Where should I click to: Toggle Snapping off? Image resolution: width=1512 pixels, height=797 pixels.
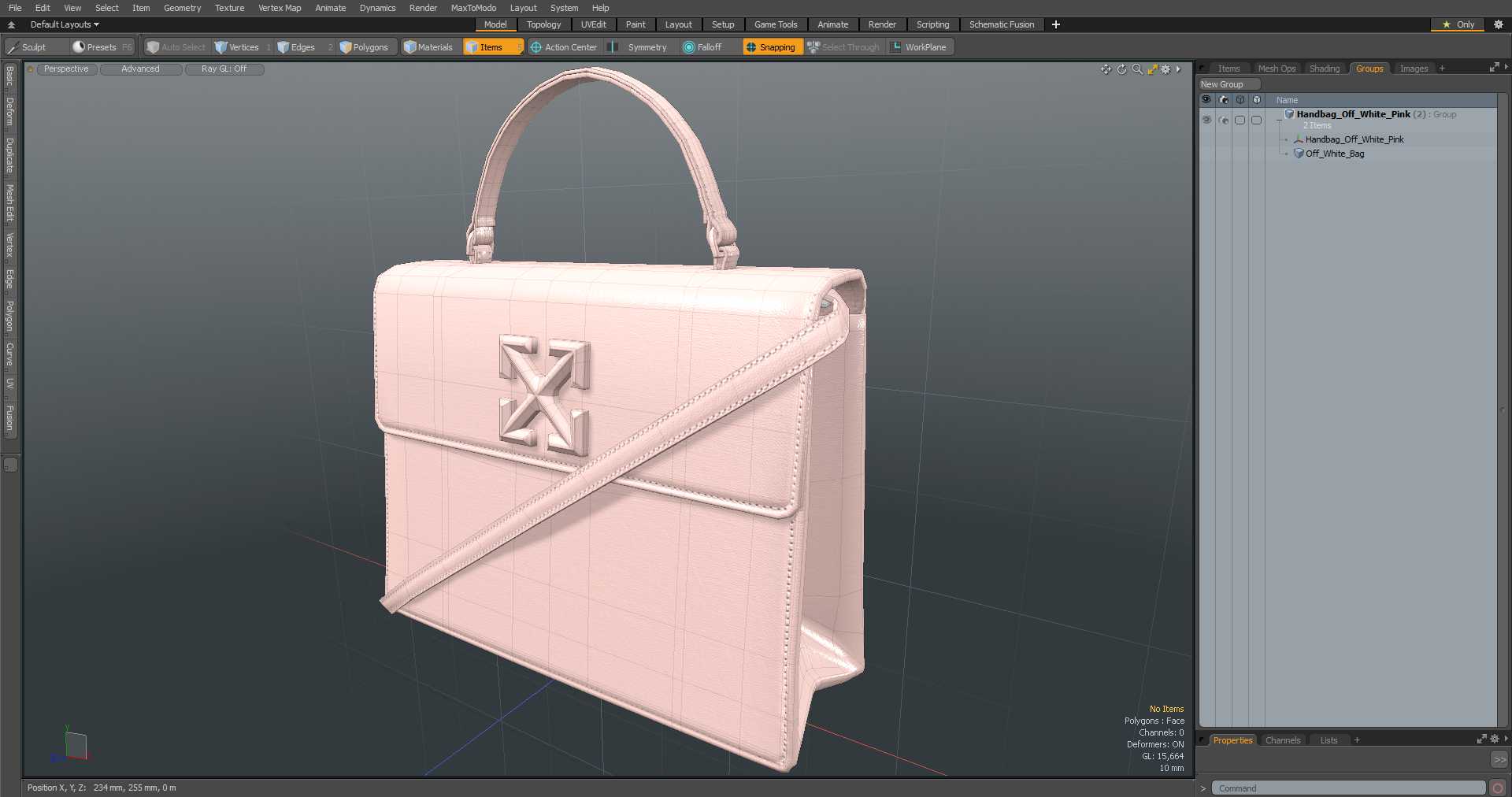click(773, 47)
